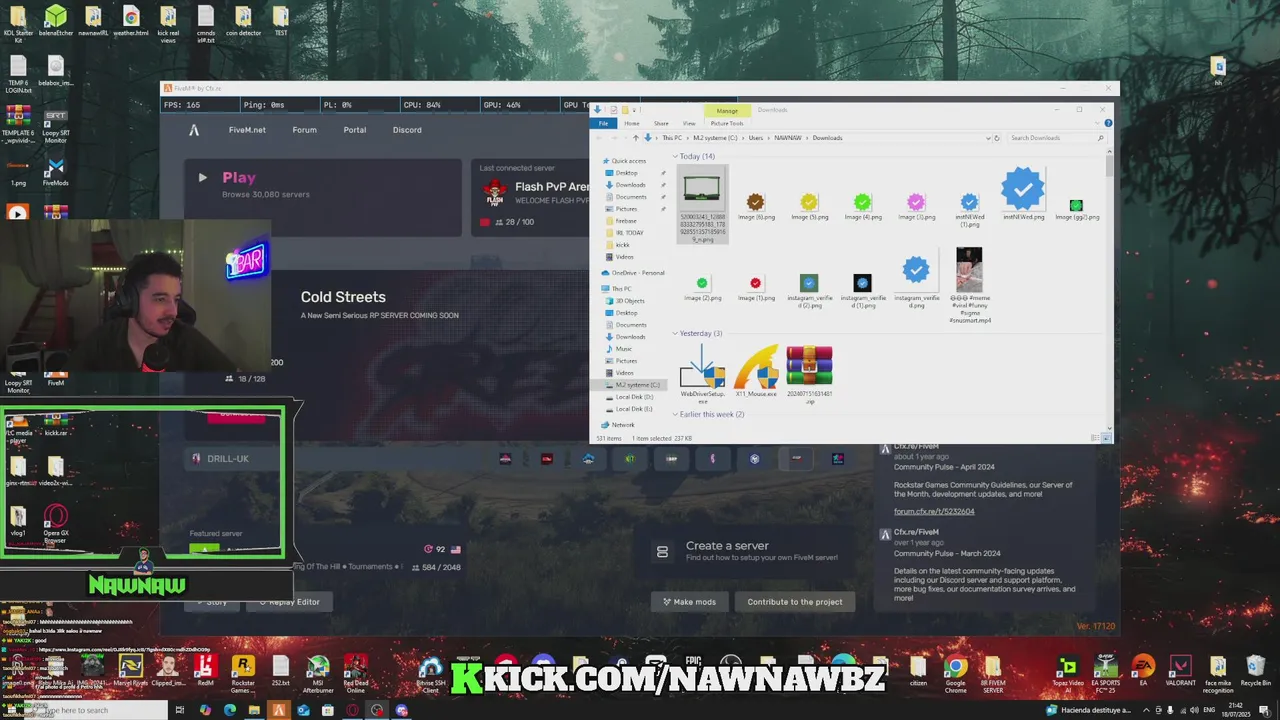Viewport: 1280px width, 720px height.
Task: Select instNEWed (1).png file
Action: 969,209
